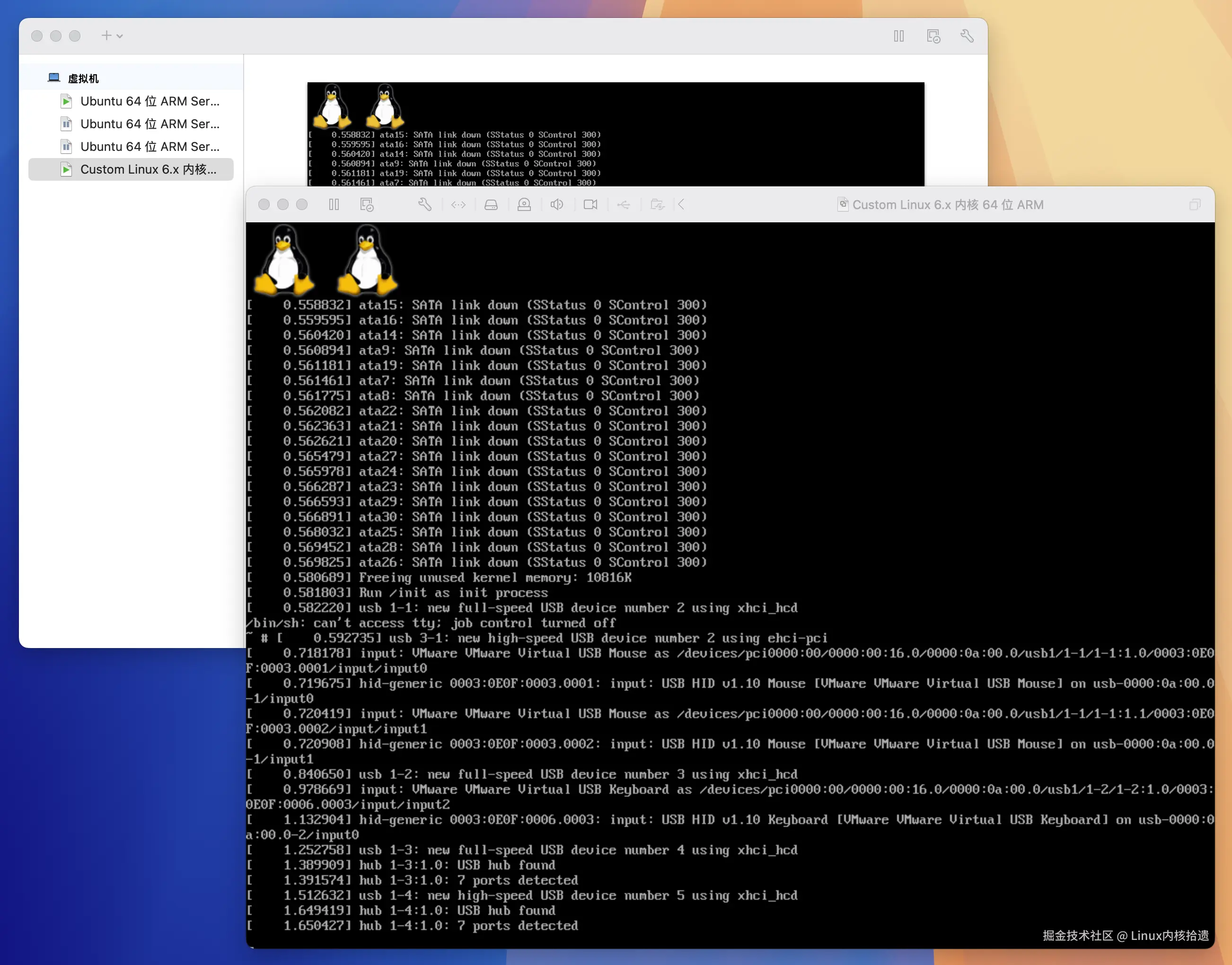Viewport: 1232px width, 965px height.
Task: Open the snapshots icon in the library toolbar
Action: point(933,36)
